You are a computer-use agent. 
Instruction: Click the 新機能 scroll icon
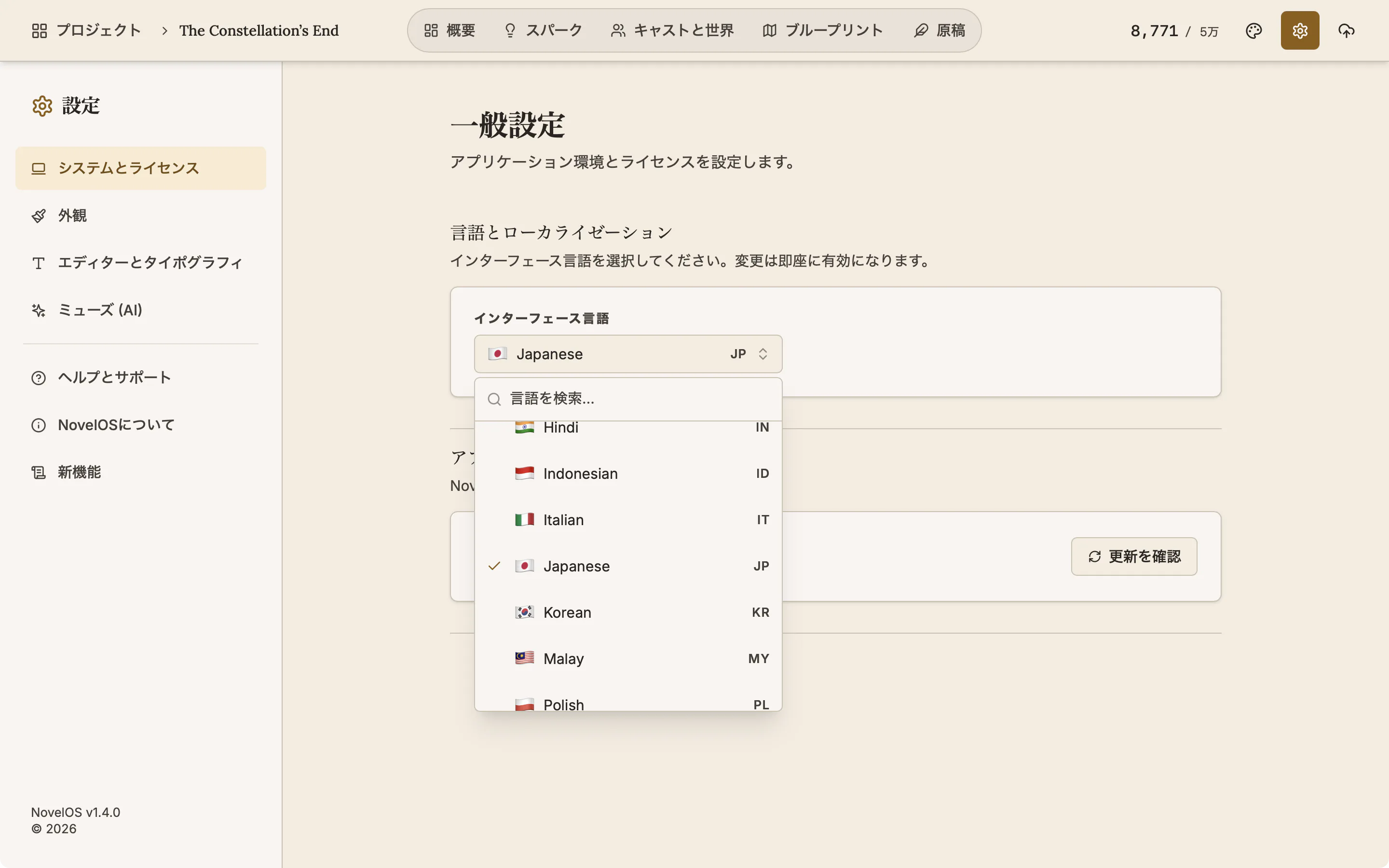[39, 473]
